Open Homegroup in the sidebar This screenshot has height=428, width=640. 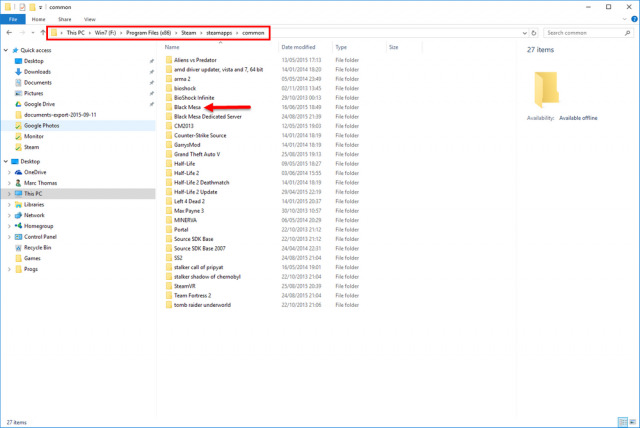click(38, 226)
